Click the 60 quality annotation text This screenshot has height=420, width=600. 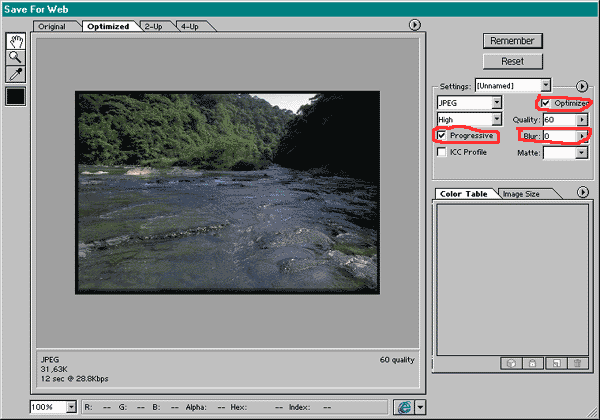[x=397, y=360]
